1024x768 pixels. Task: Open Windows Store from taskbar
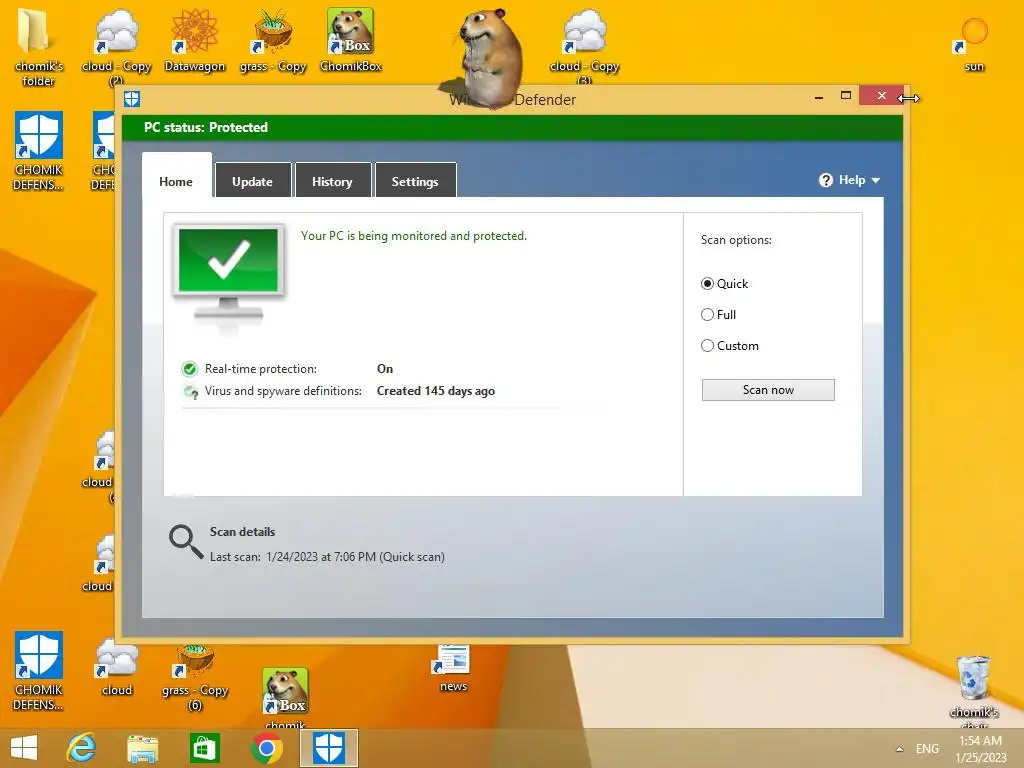(x=204, y=748)
